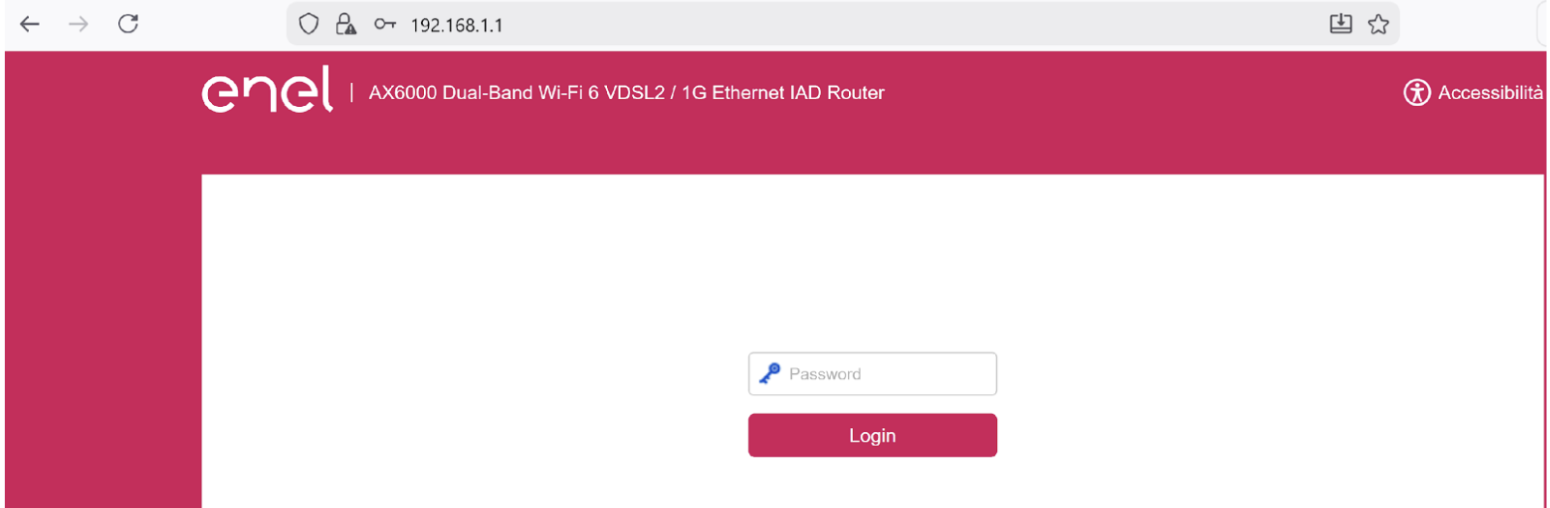The height and width of the screenshot is (508, 1550).
Task: Click the AX6000 Dual-Band router title
Action: pos(626,93)
